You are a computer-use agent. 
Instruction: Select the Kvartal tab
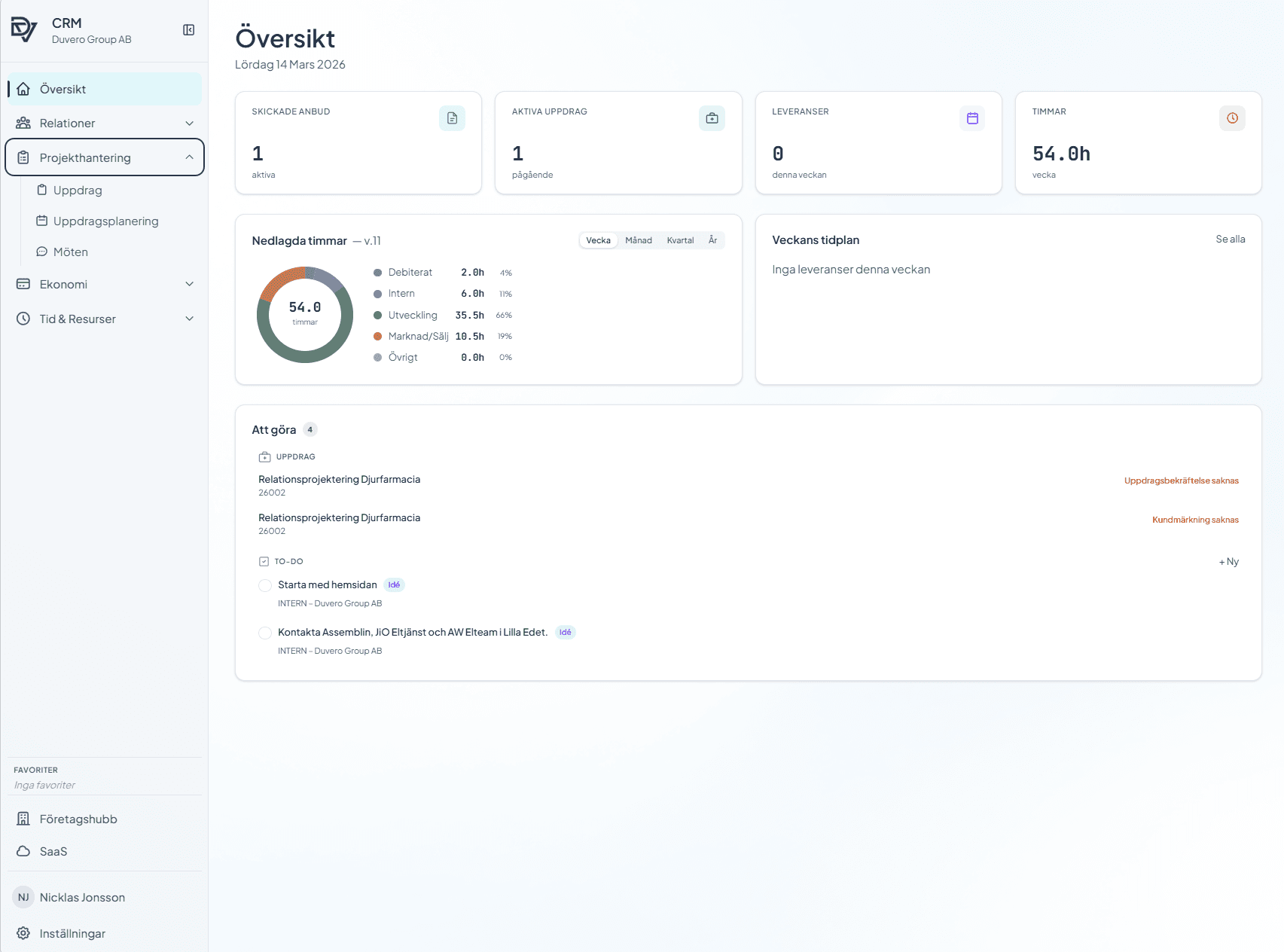(x=679, y=240)
